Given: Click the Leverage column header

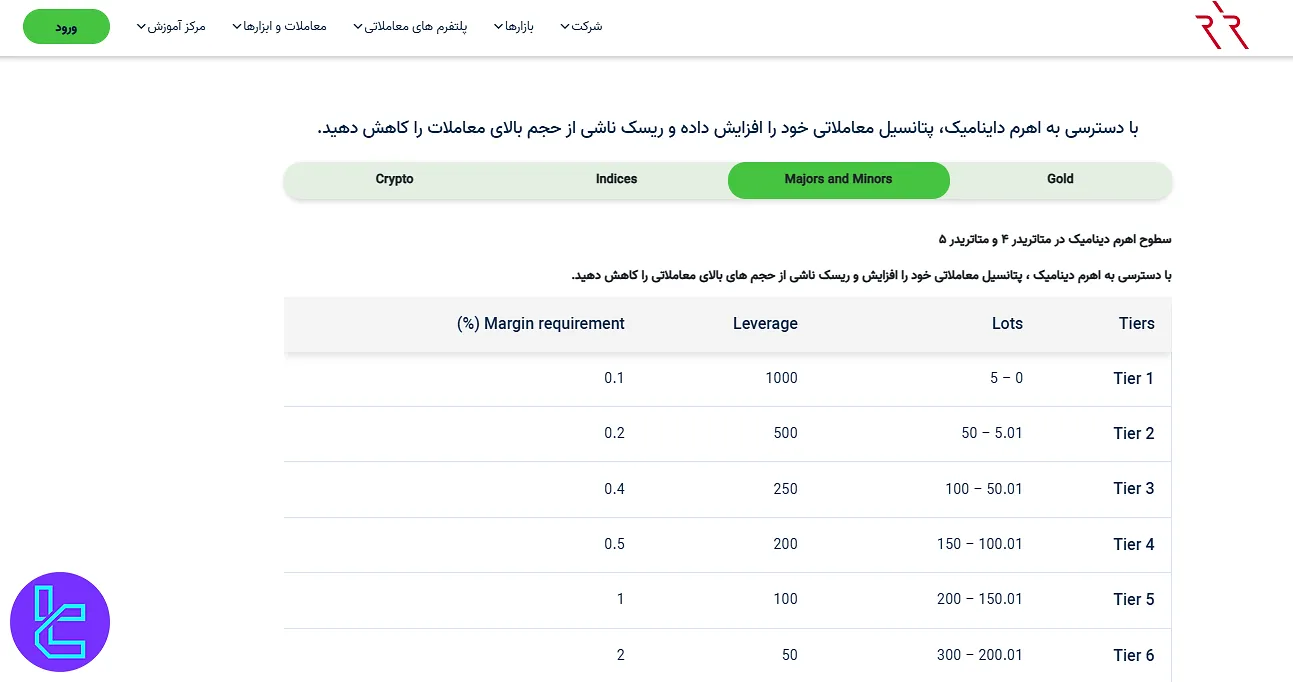Looking at the screenshot, I should click(765, 323).
